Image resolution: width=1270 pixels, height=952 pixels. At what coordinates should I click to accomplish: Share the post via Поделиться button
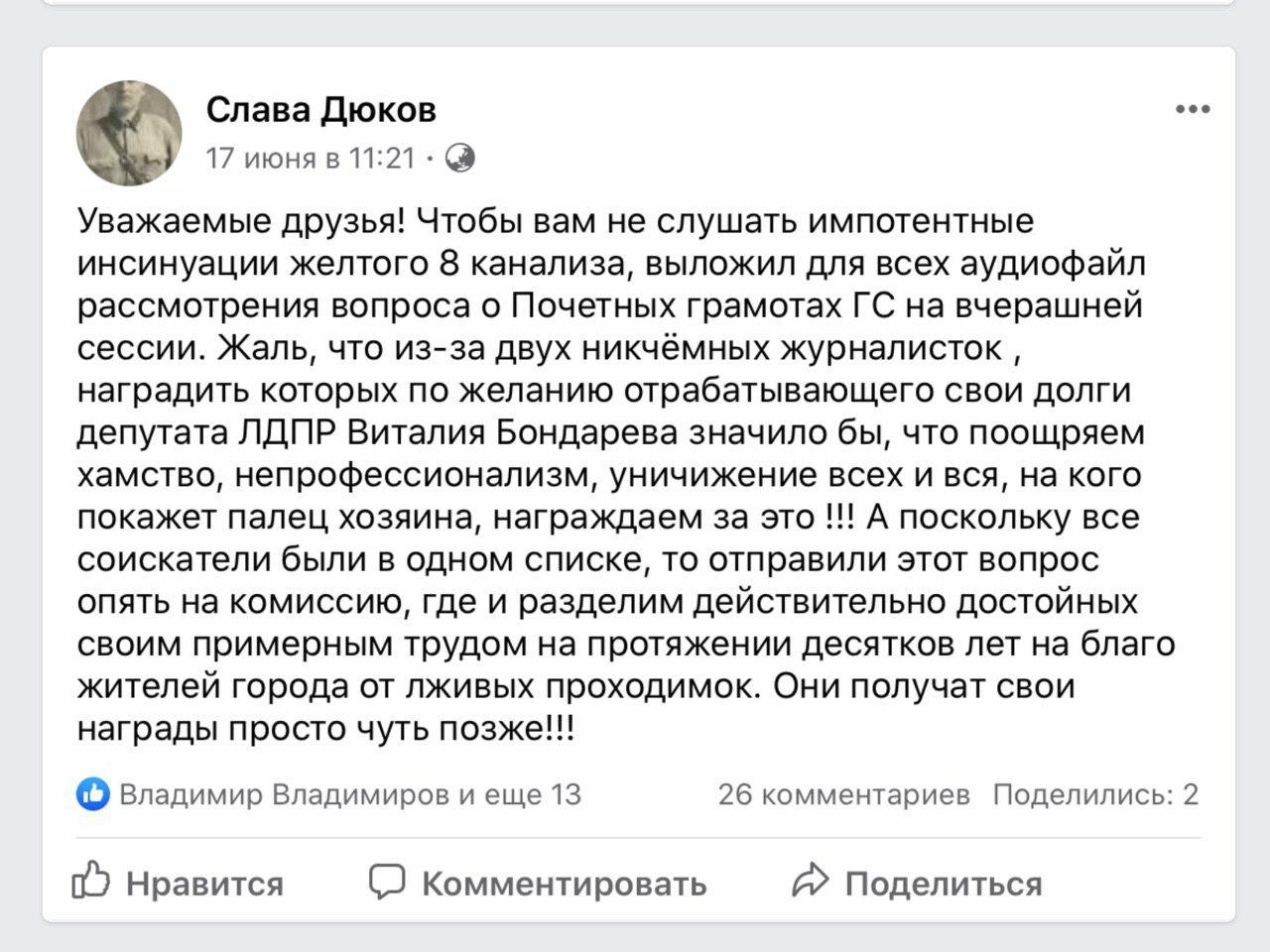coord(917,882)
